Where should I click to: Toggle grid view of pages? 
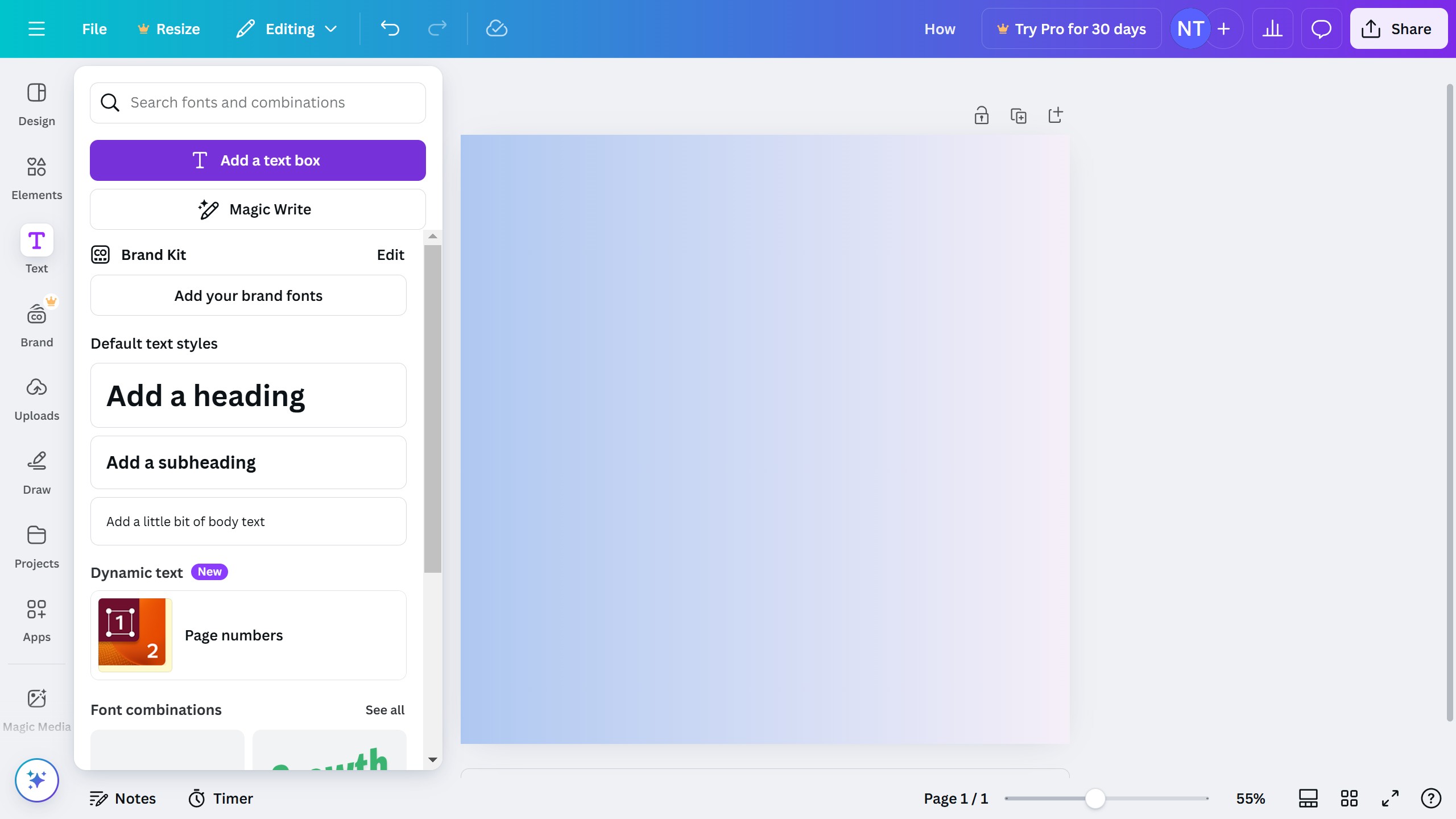(1349, 799)
